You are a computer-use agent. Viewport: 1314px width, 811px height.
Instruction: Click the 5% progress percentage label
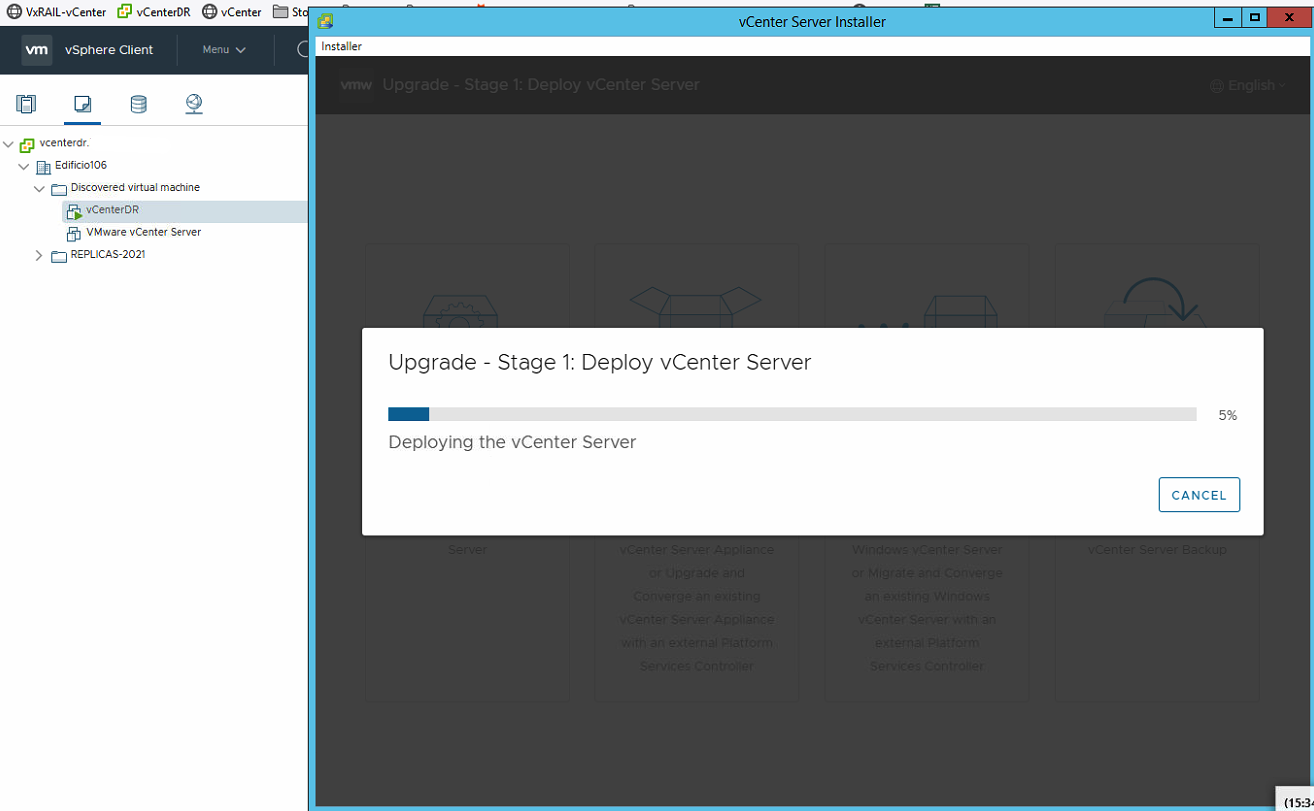pyautogui.click(x=1228, y=415)
